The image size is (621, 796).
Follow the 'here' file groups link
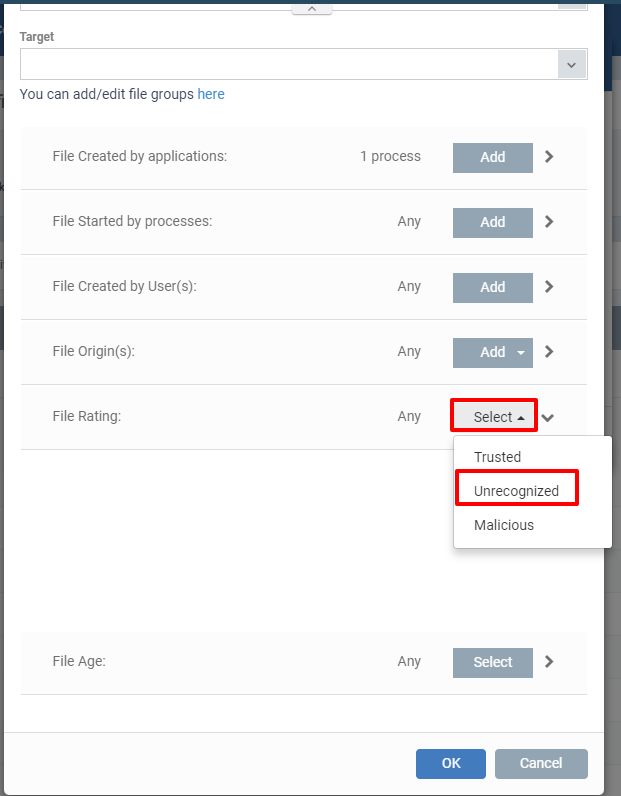pos(211,94)
